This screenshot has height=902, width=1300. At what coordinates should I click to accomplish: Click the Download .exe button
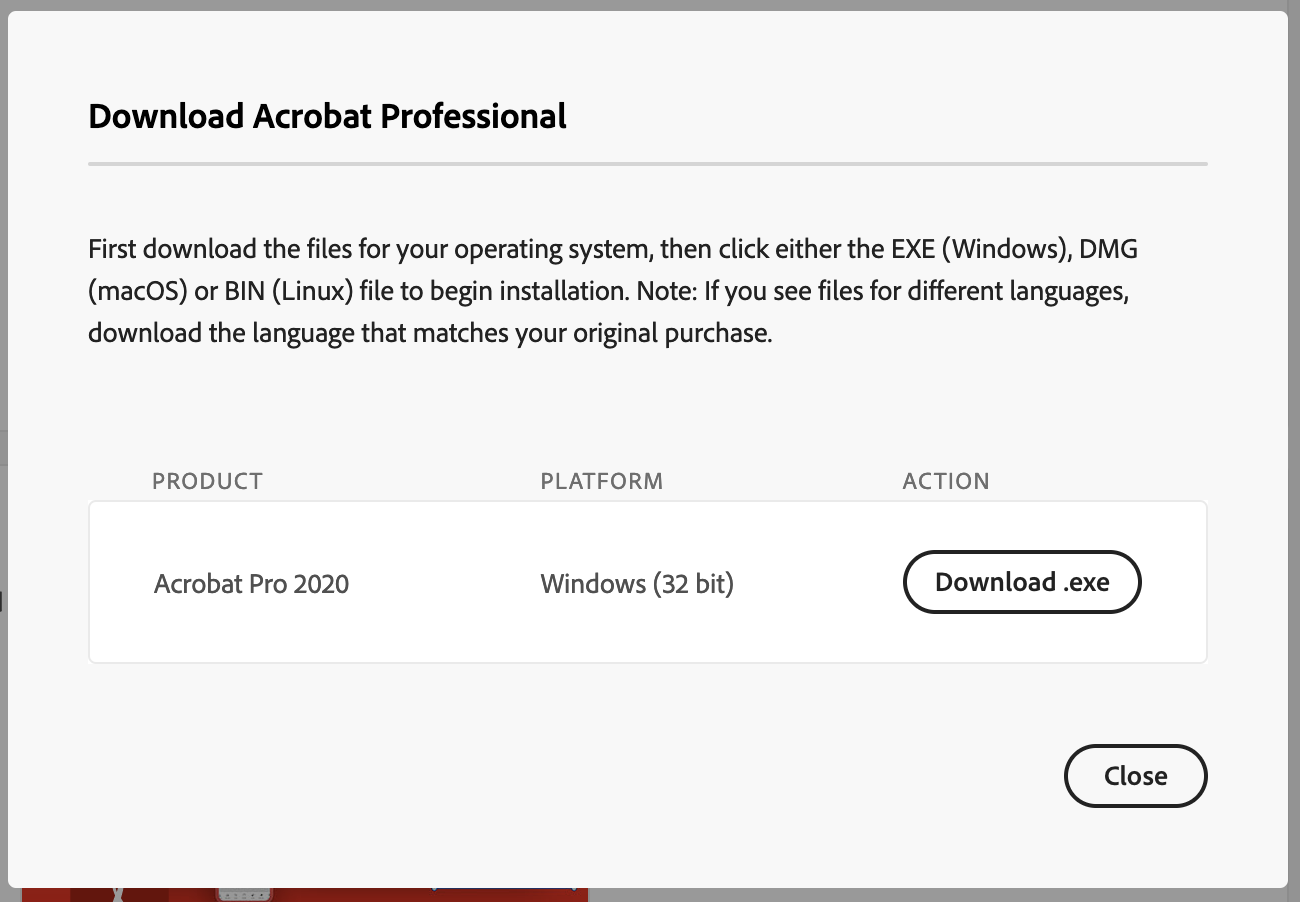pos(1022,582)
